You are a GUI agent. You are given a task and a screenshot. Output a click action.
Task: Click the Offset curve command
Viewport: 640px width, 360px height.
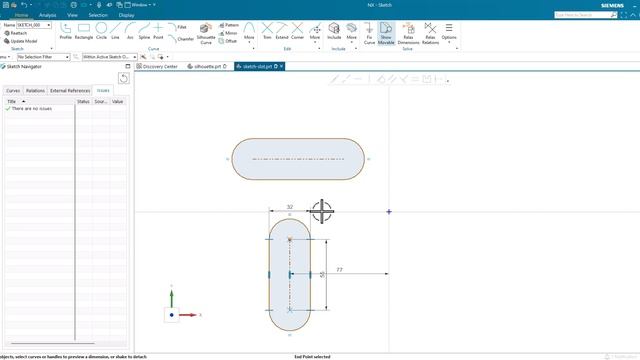tap(228, 41)
